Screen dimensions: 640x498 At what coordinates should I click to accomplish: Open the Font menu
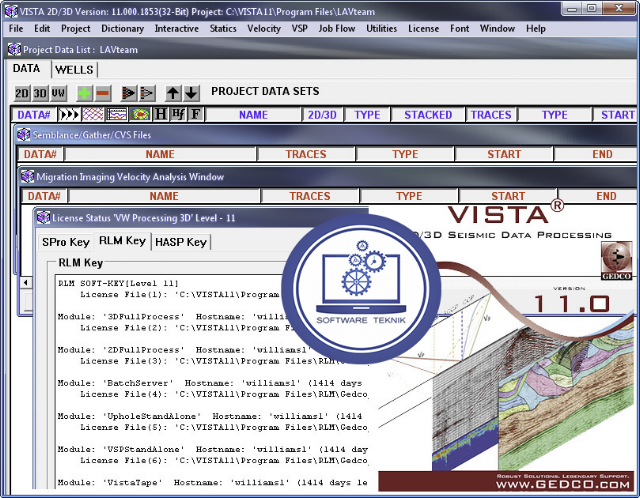460,29
